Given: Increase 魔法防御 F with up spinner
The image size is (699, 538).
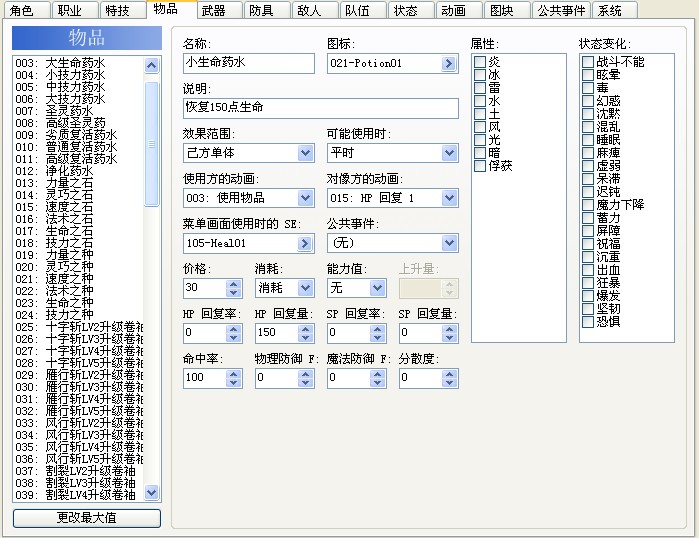Looking at the screenshot, I should point(378,374).
